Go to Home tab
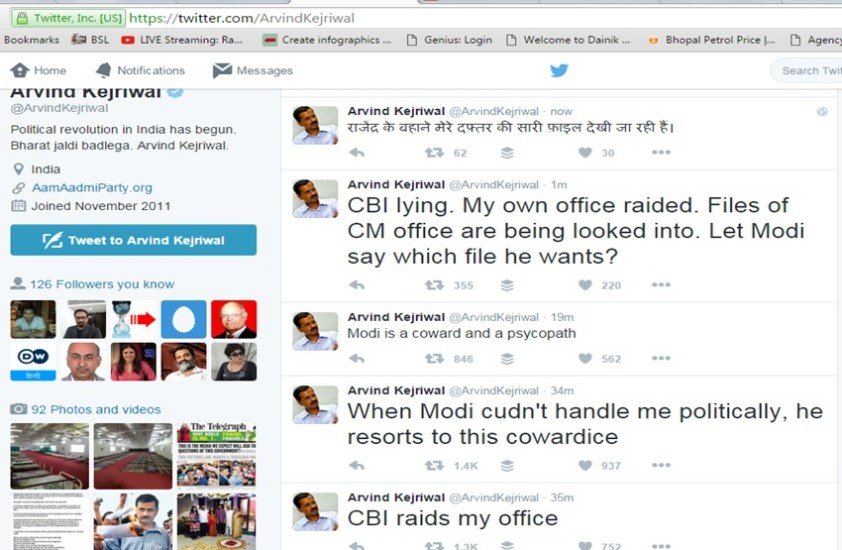The image size is (842, 550). (38, 70)
